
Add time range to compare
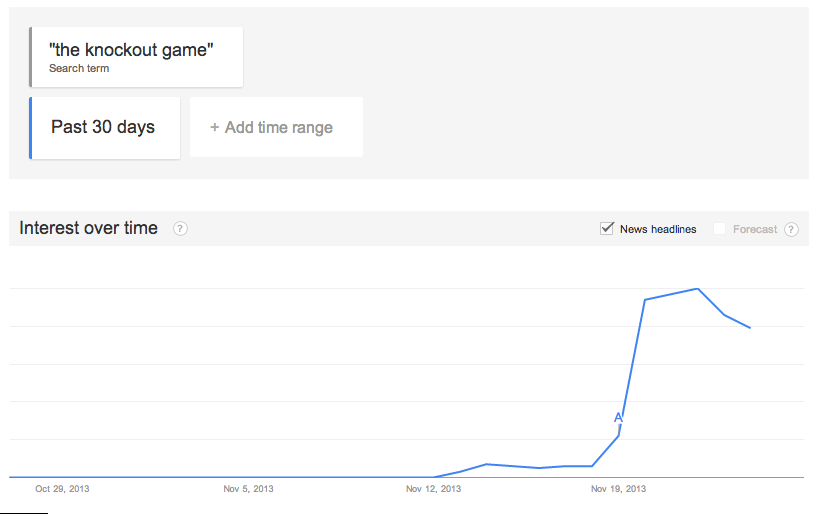[277, 127]
